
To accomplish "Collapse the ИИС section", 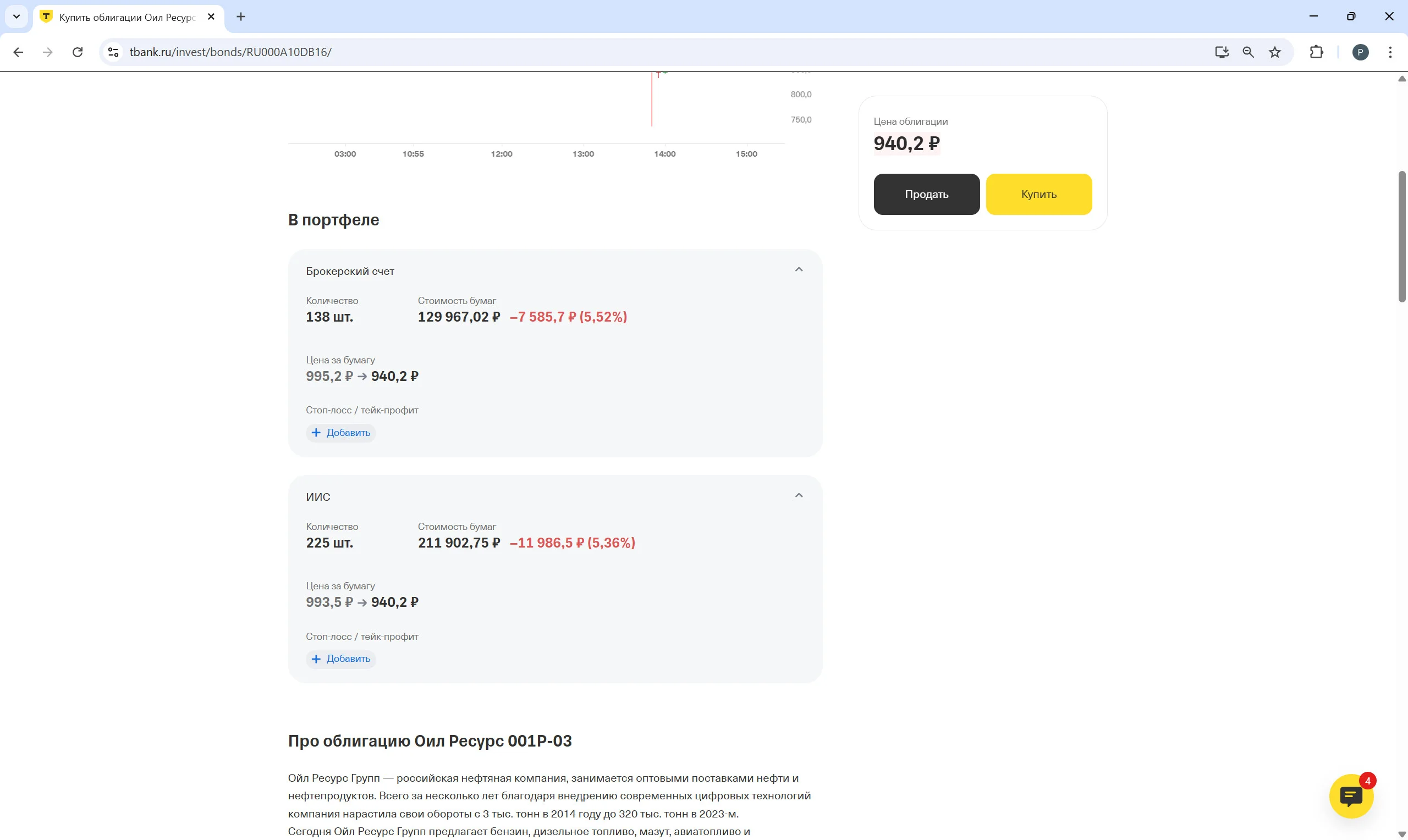I will point(798,495).
